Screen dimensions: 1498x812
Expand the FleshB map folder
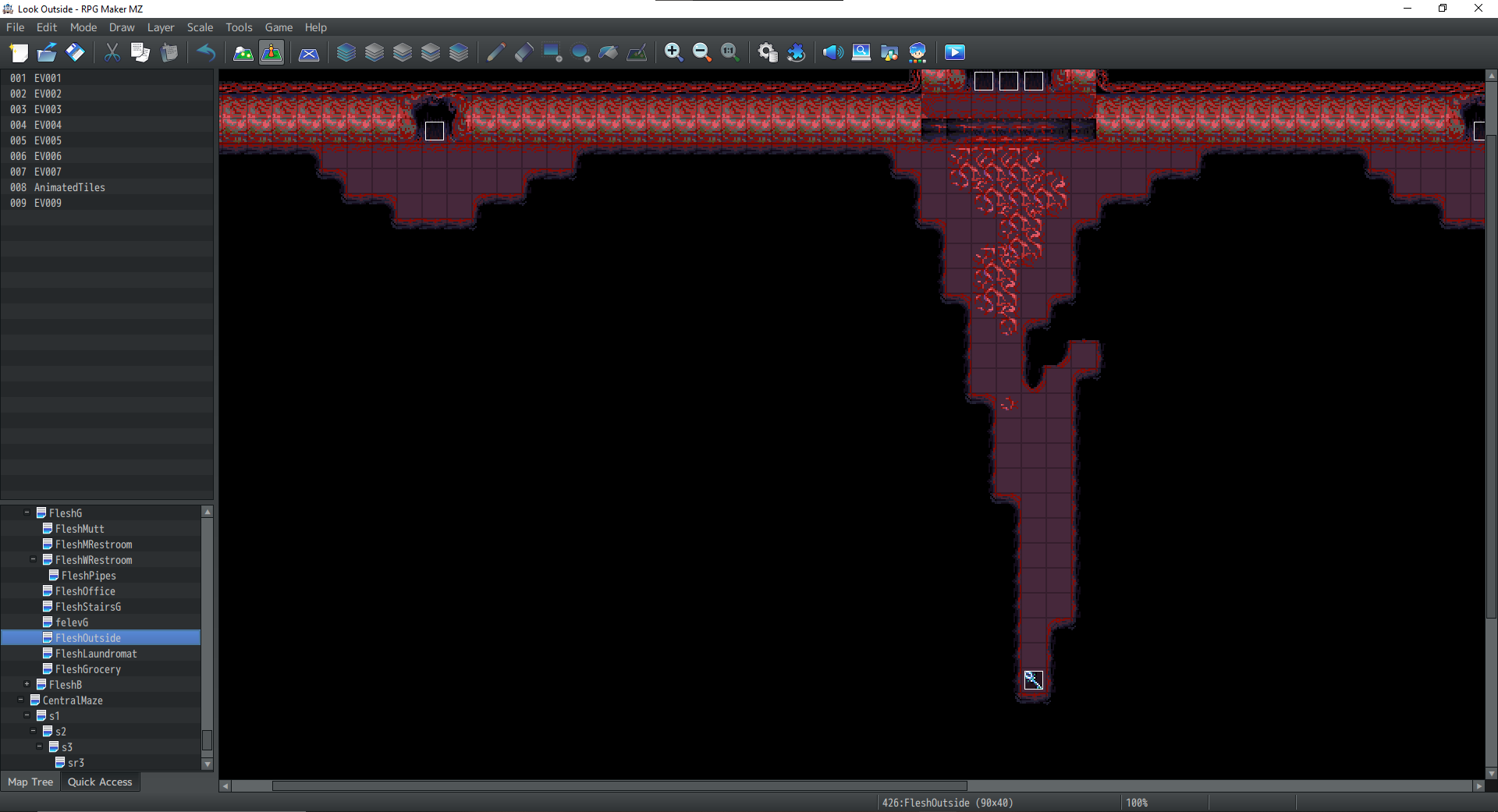click(27, 684)
